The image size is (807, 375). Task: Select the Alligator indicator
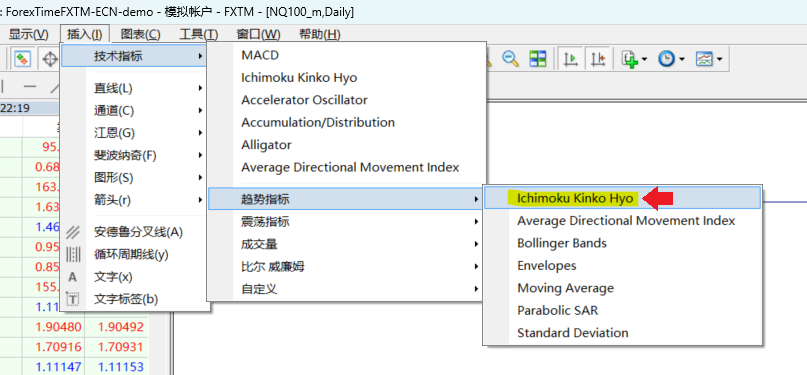[346, 145]
